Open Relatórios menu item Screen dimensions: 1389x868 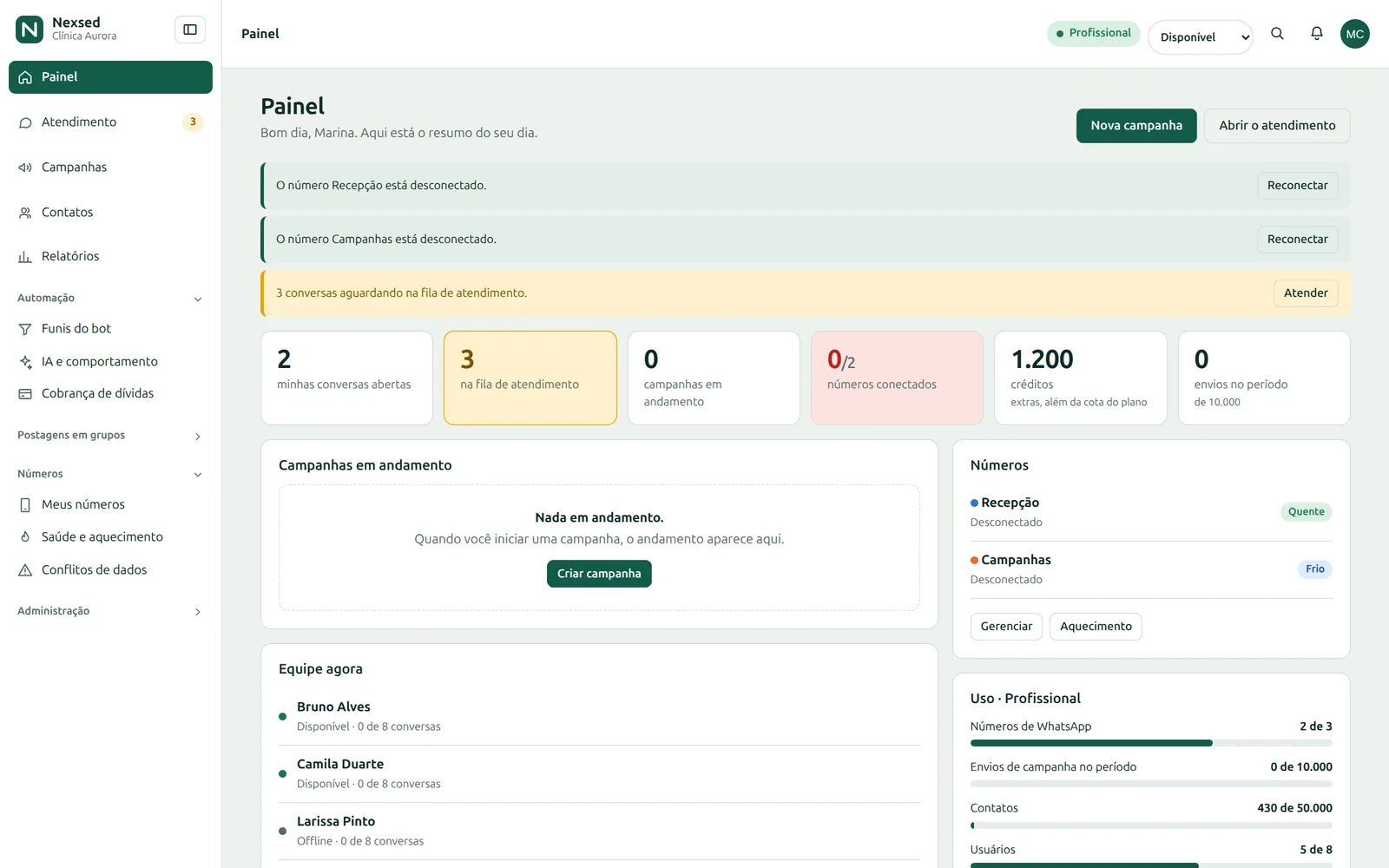coord(110,257)
